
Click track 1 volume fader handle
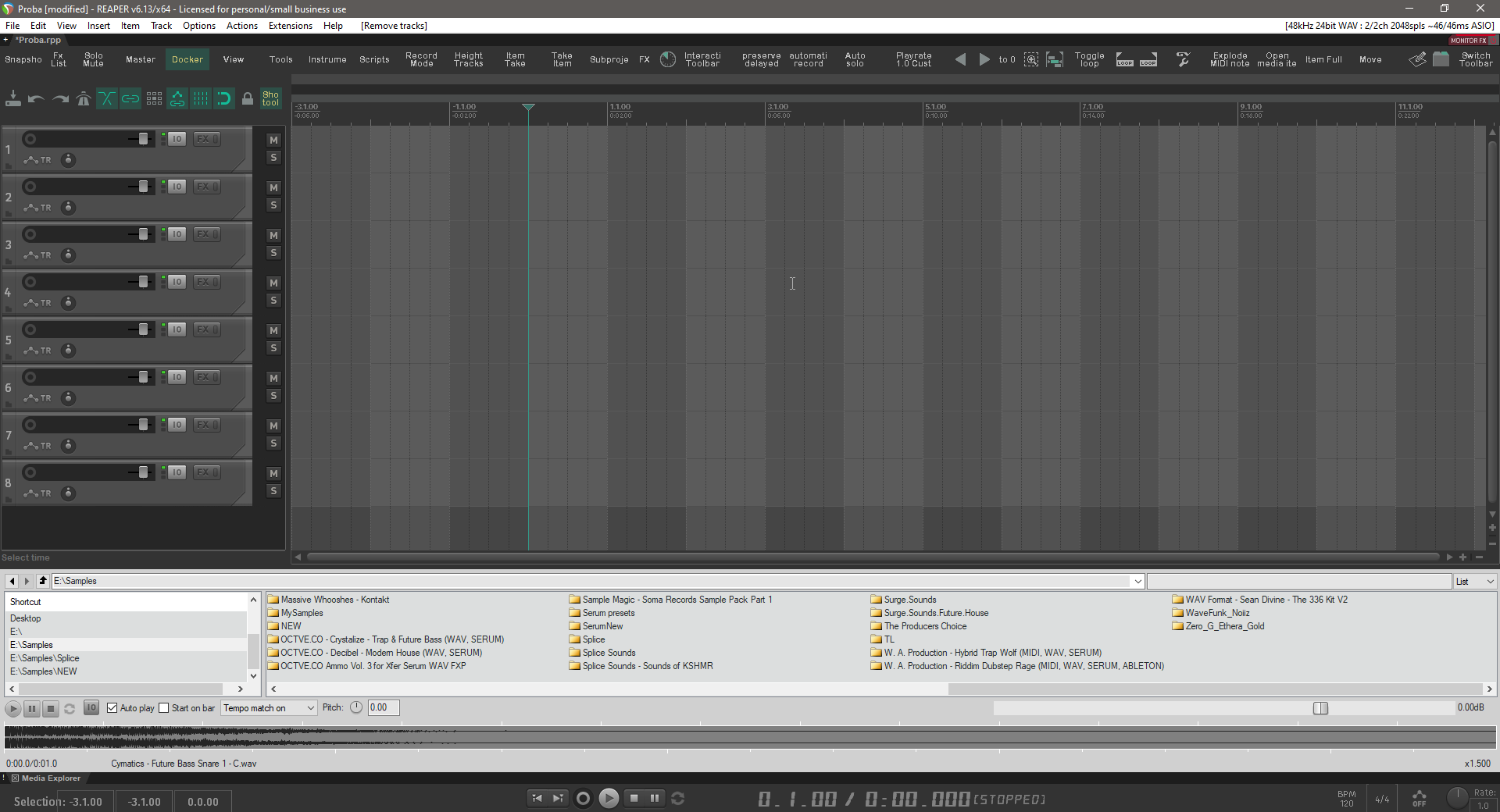(x=143, y=139)
